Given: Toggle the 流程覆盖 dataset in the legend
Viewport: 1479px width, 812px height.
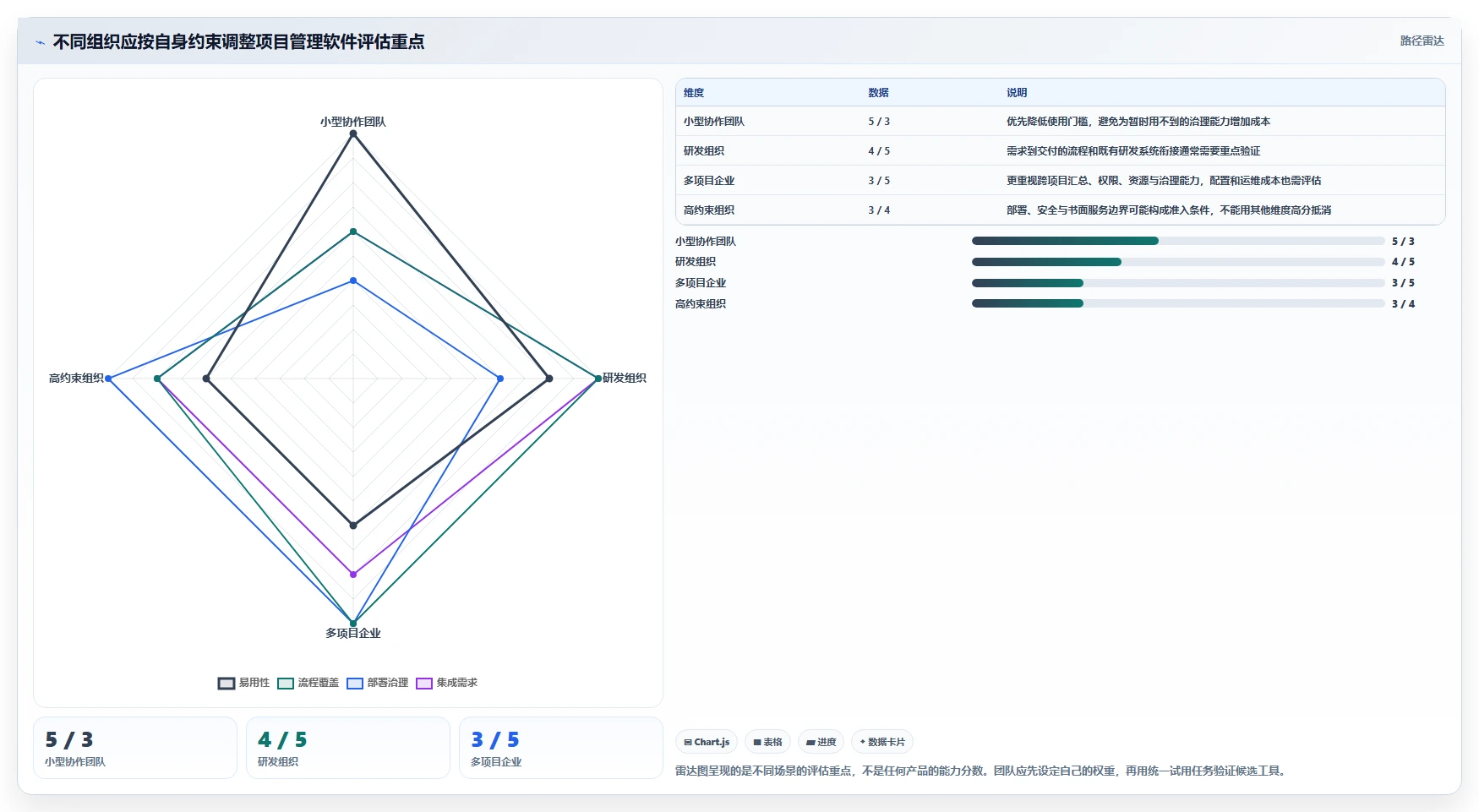Looking at the screenshot, I should tap(308, 683).
